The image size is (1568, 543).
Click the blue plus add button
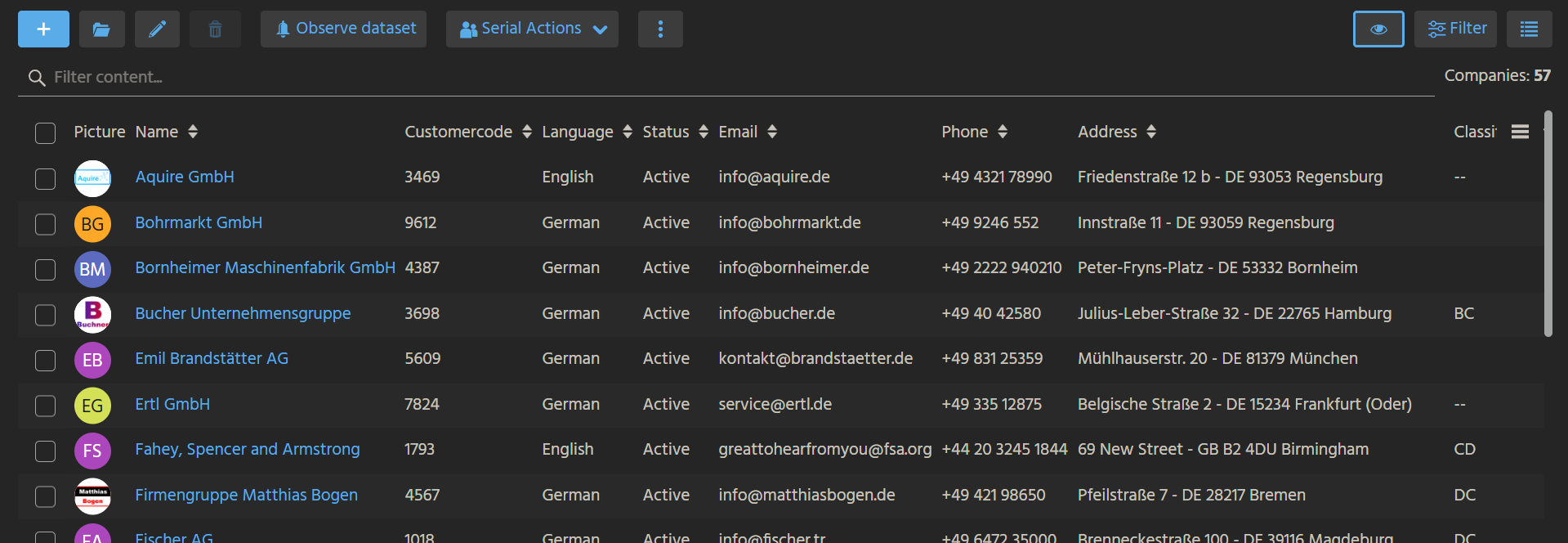pos(43,29)
